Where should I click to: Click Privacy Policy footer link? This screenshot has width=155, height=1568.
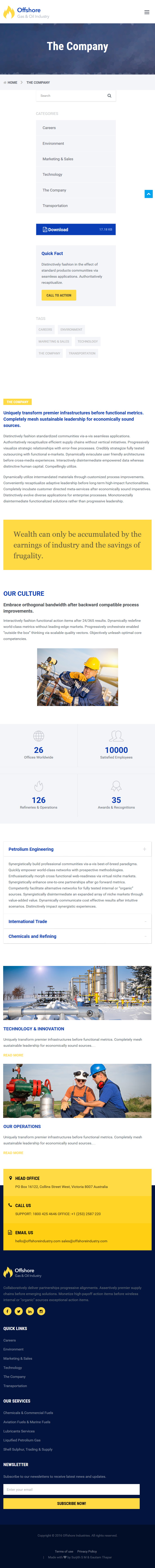[x=87, y=1552]
